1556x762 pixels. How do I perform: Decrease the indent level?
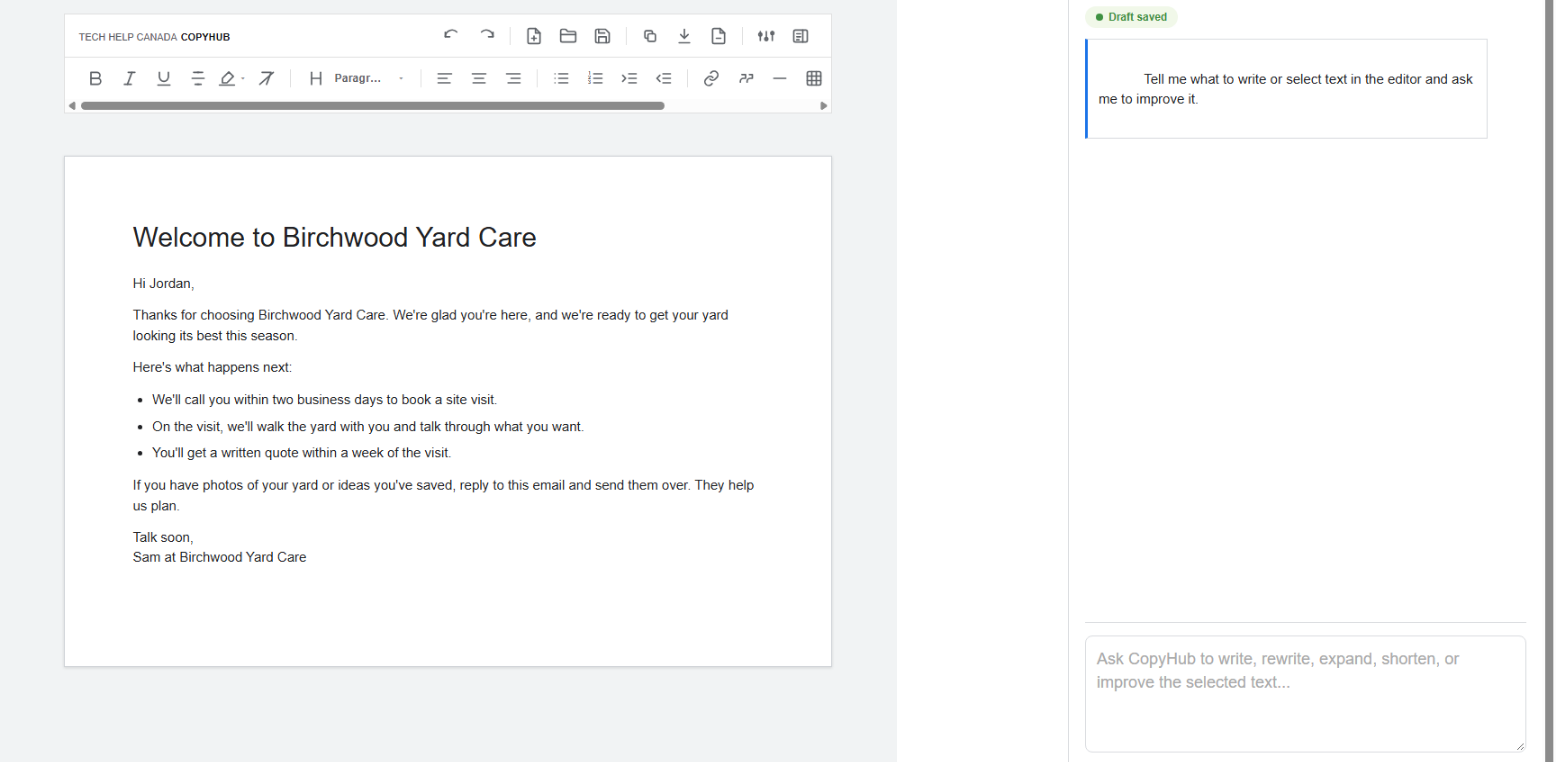[x=663, y=78]
